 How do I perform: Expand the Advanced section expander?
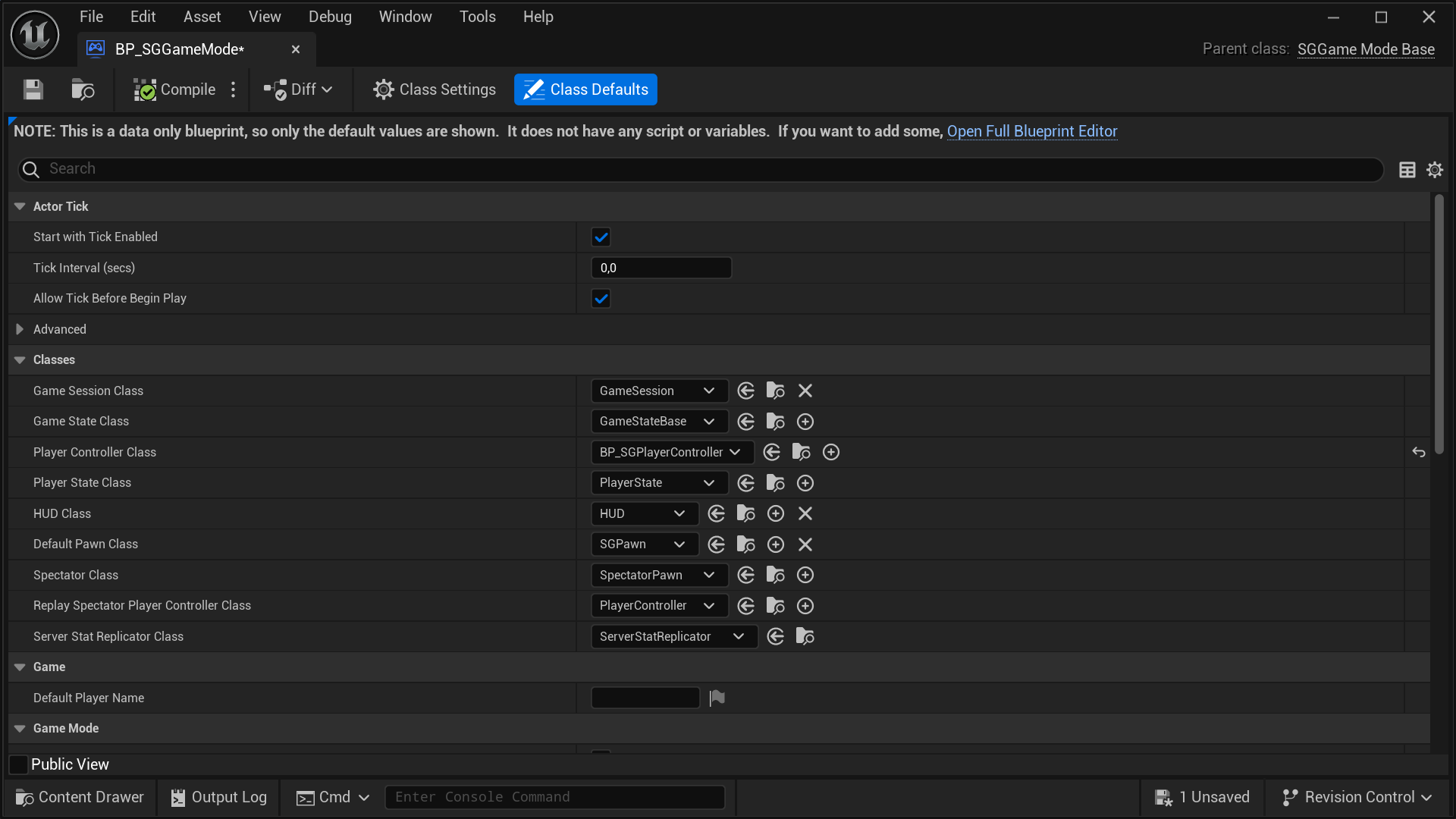pos(19,329)
